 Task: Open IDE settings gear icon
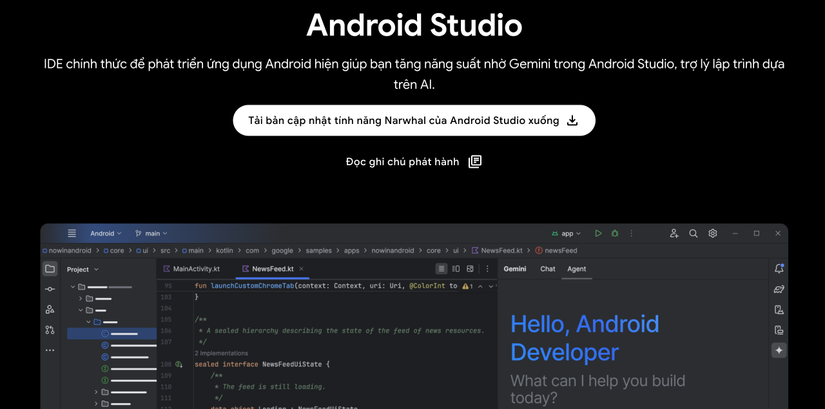[x=712, y=233]
